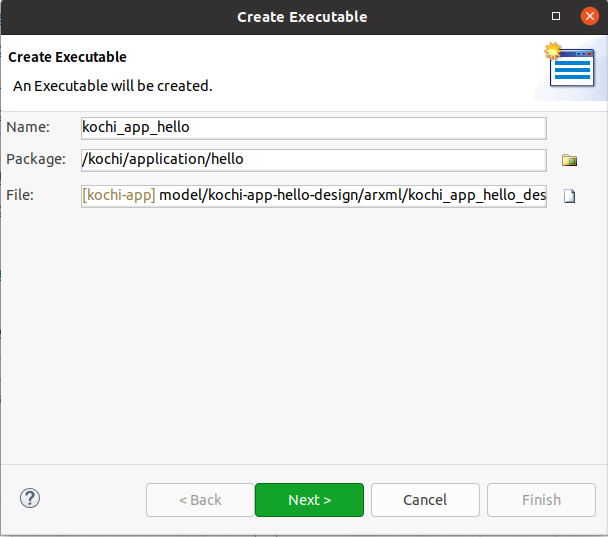Cancel the executable creation
Viewport: 608px width, 537px height.
pyautogui.click(x=425, y=500)
